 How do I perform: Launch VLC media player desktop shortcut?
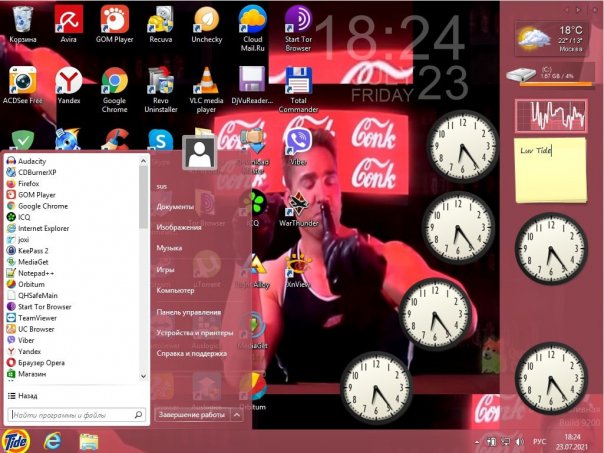(205, 83)
